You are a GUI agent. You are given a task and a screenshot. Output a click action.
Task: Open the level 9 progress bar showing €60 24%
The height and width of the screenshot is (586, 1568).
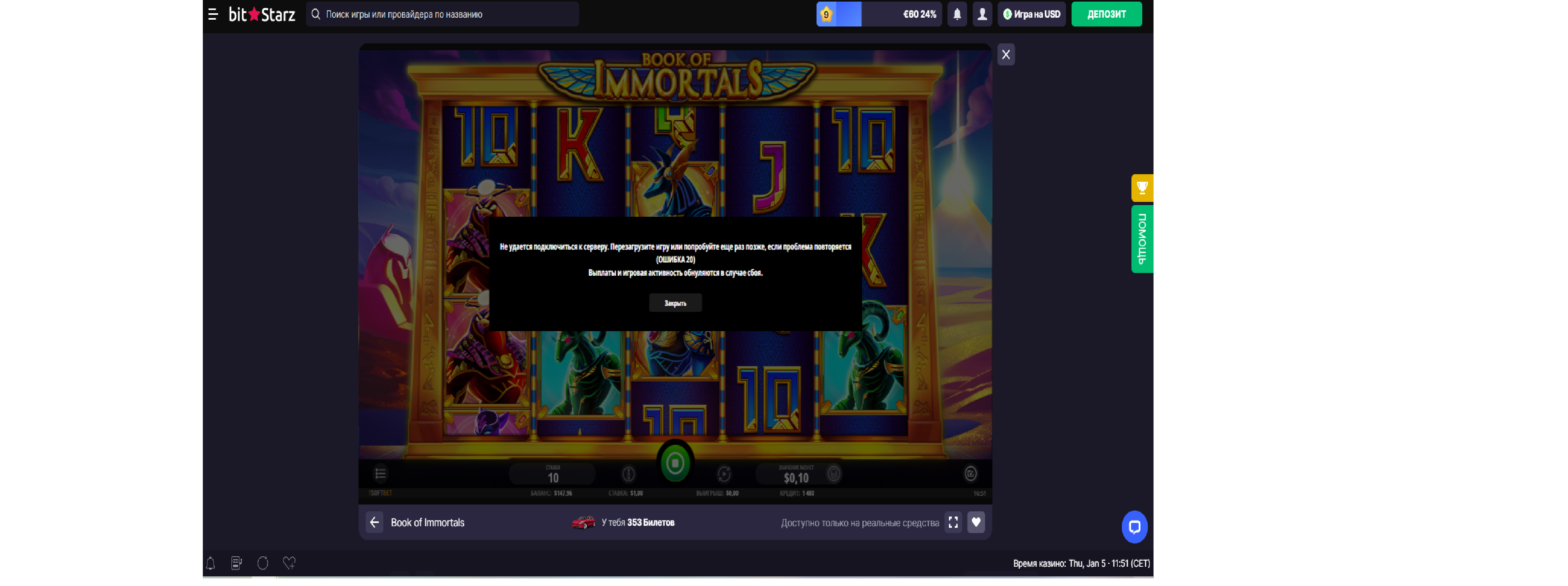878,14
